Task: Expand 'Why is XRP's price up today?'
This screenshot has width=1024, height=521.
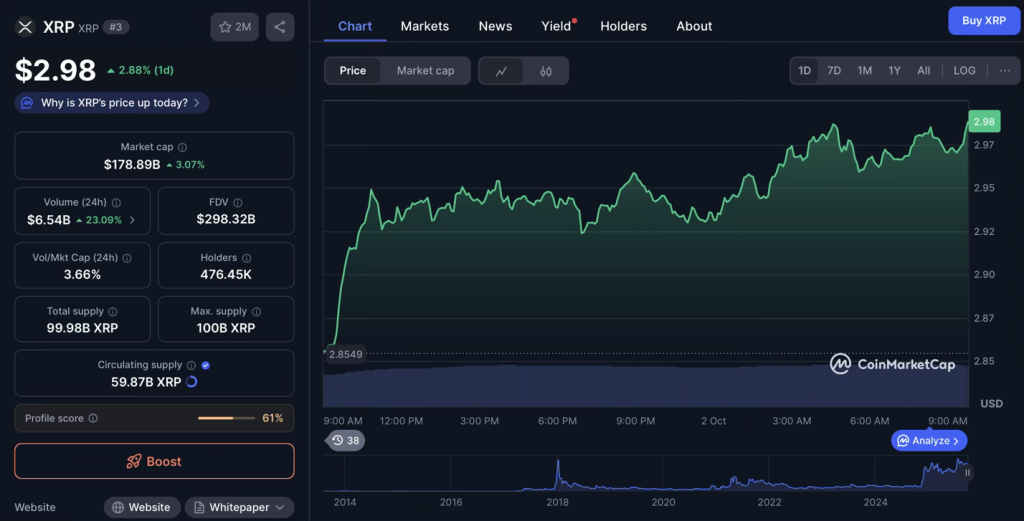Action: (112, 103)
